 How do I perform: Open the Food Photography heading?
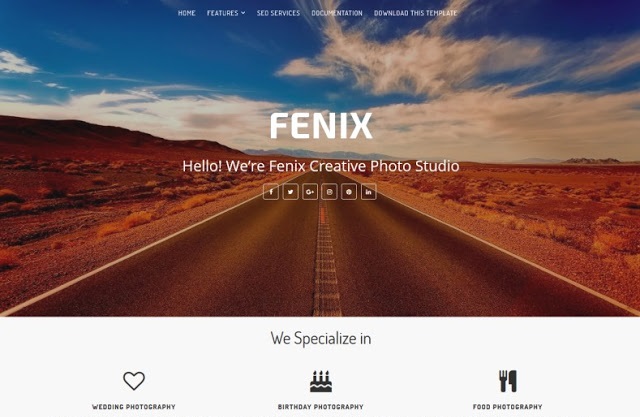point(508,407)
